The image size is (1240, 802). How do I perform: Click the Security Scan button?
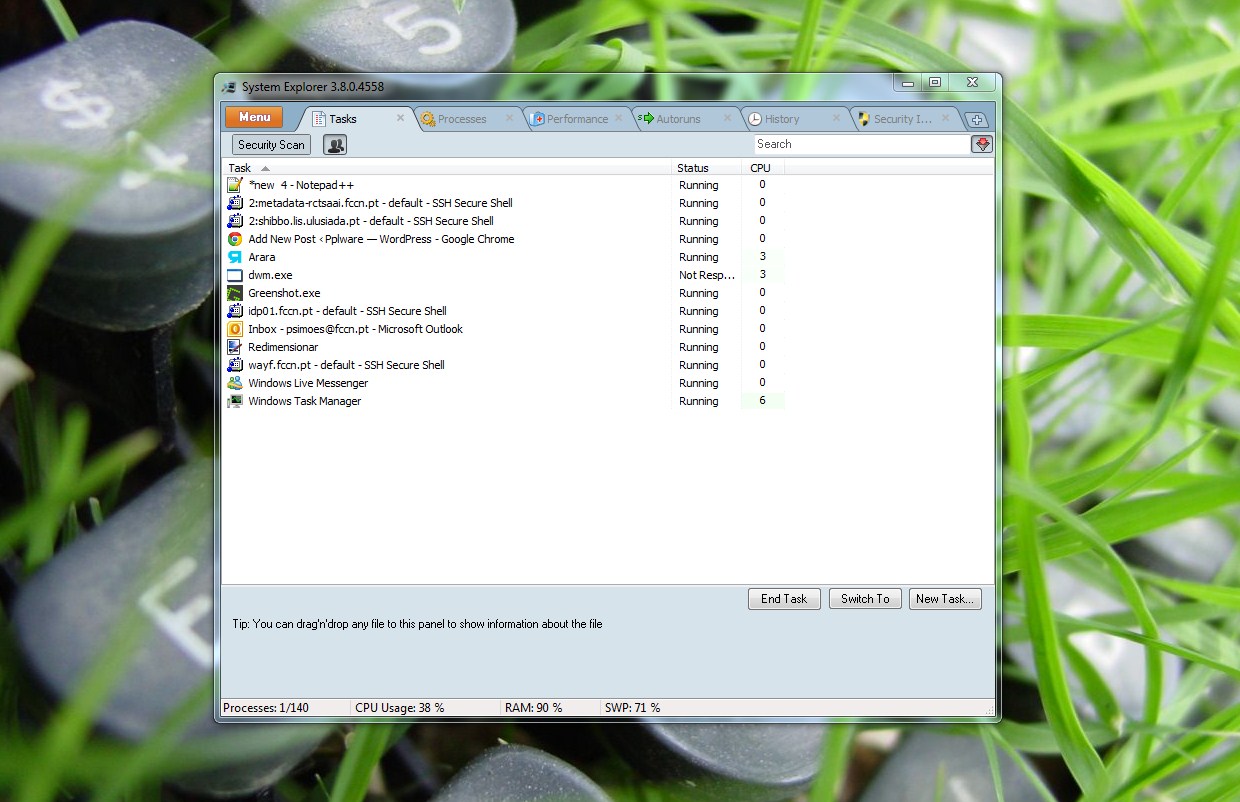pos(271,145)
